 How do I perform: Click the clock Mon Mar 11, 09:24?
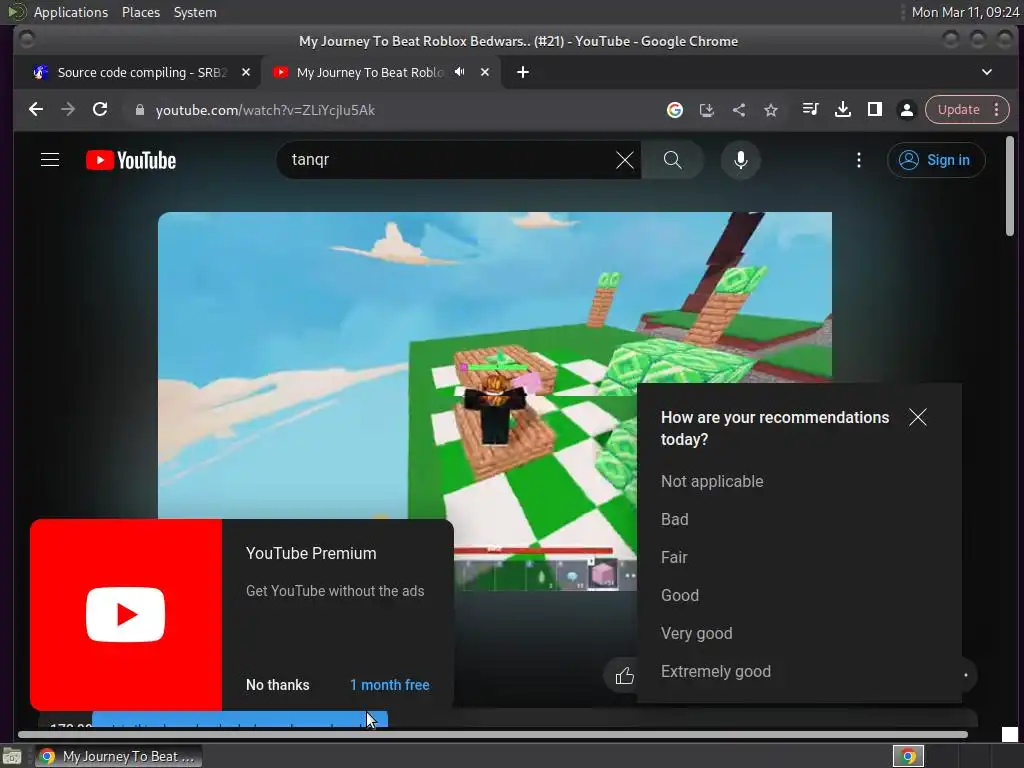tap(965, 12)
